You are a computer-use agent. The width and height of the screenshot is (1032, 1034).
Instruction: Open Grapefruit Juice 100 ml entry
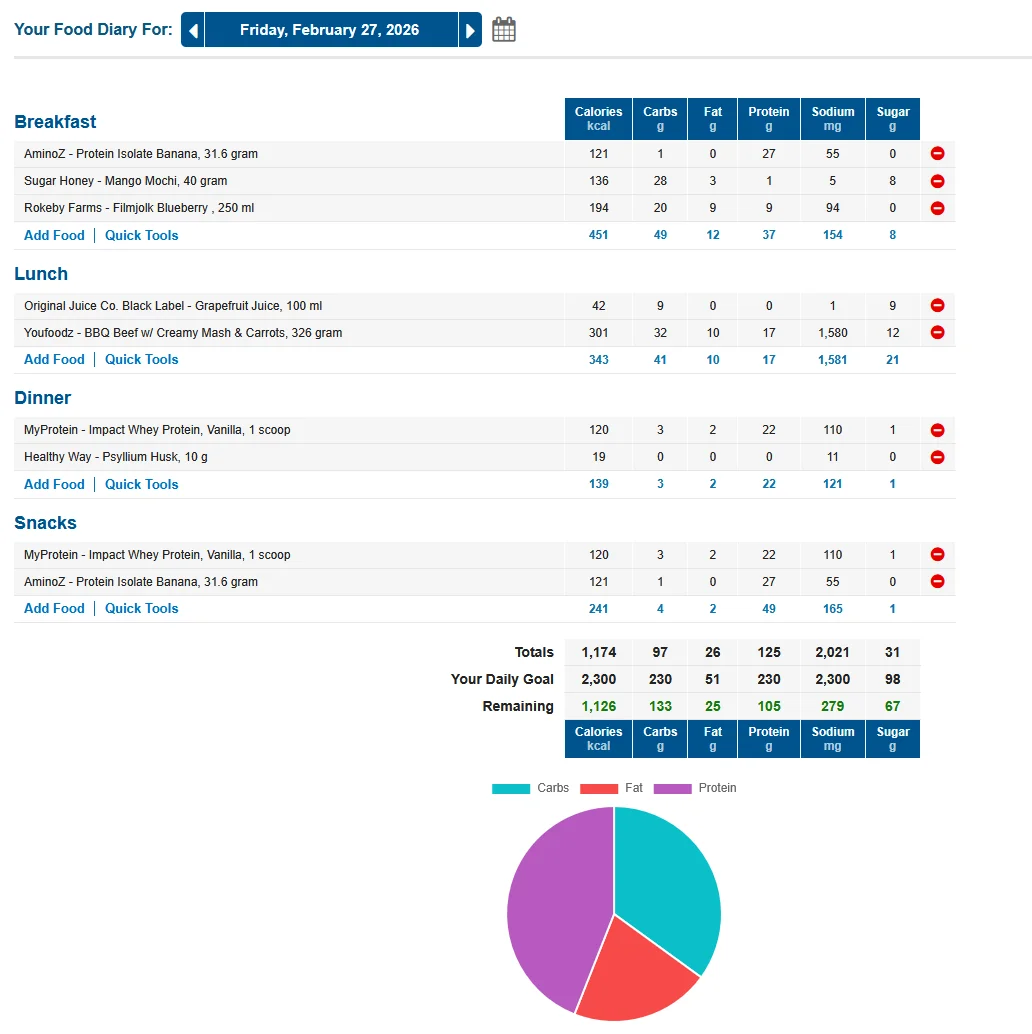pos(173,305)
